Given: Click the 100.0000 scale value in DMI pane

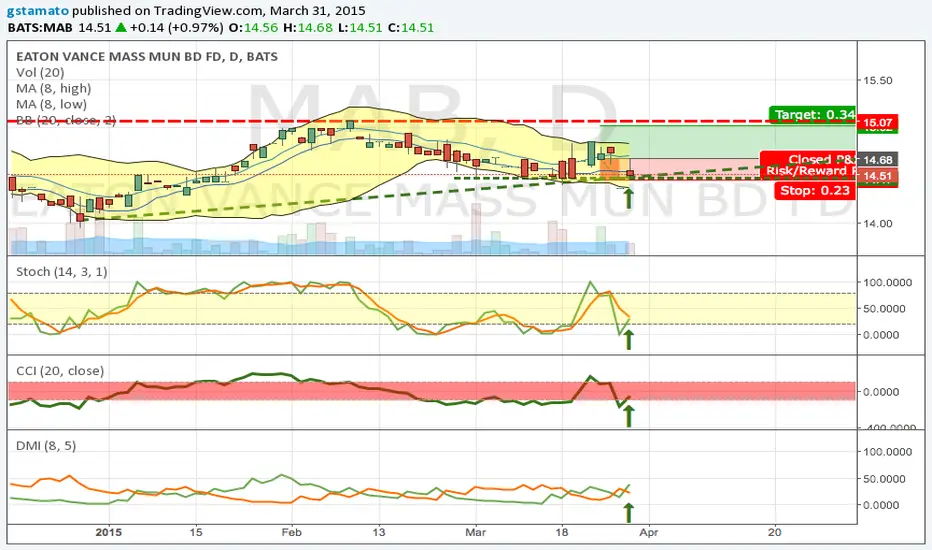Looking at the screenshot, I should click(887, 452).
